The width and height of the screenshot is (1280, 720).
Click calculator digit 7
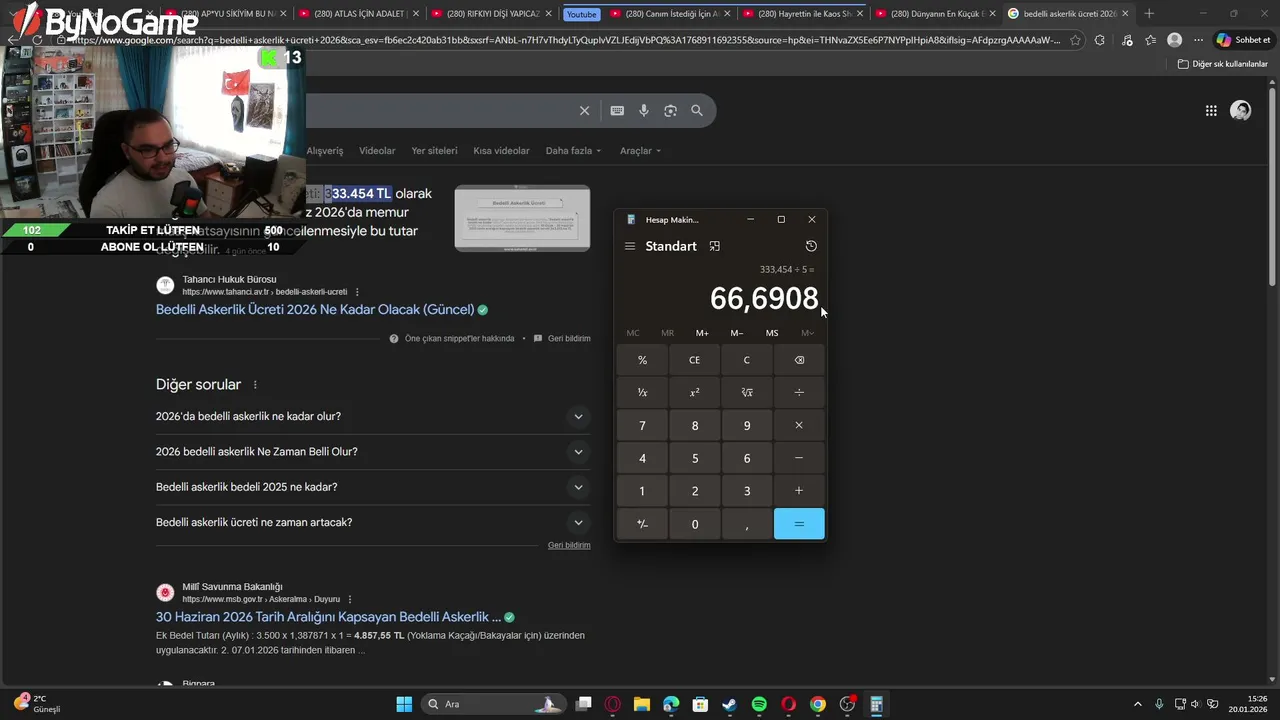tap(642, 425)
